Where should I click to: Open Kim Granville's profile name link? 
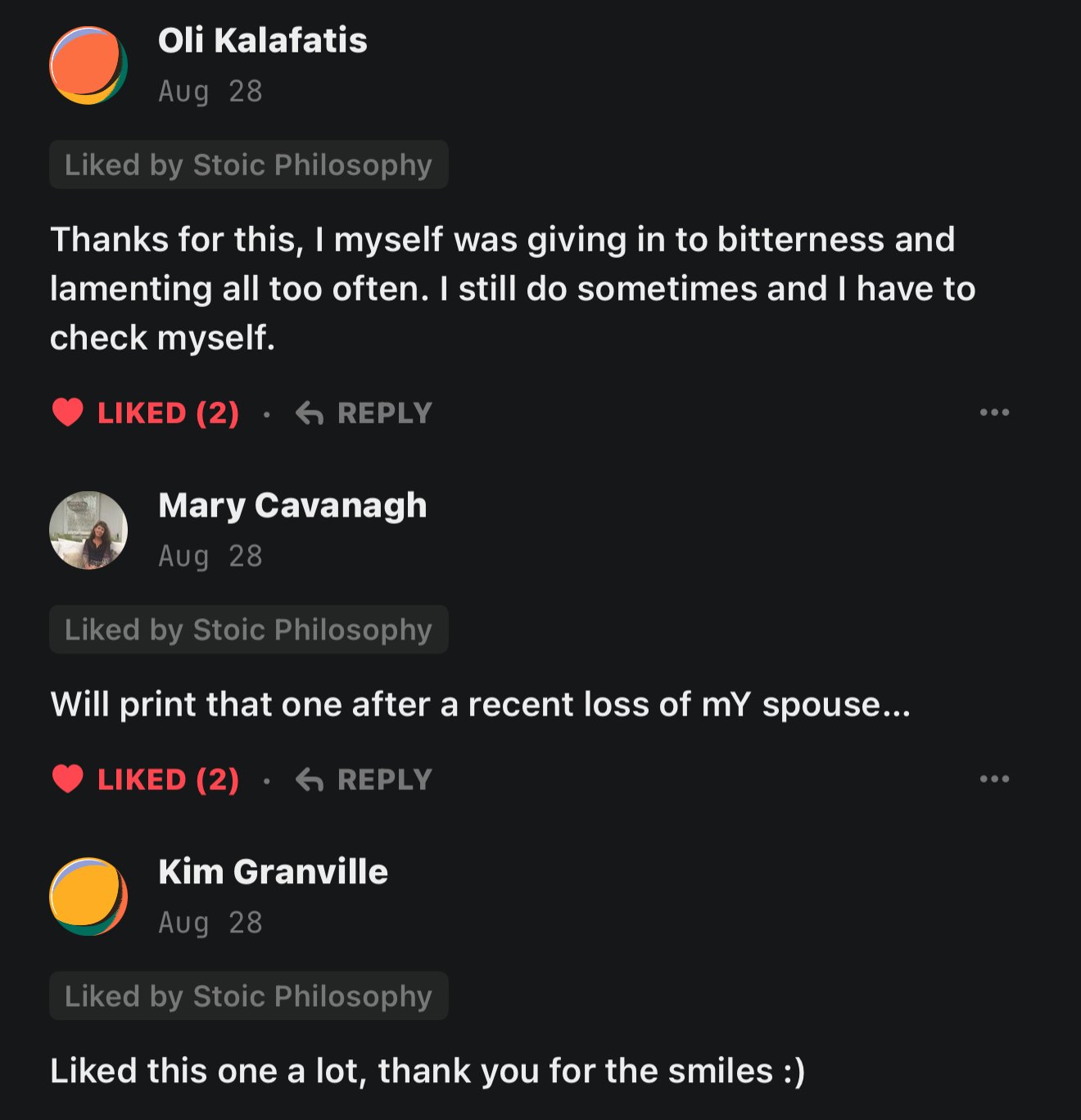coord(273,872)
